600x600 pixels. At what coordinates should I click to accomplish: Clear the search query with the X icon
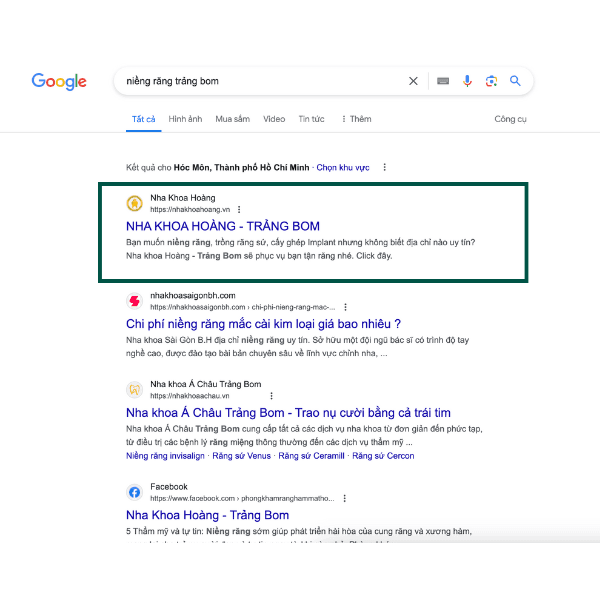(413, 81)
